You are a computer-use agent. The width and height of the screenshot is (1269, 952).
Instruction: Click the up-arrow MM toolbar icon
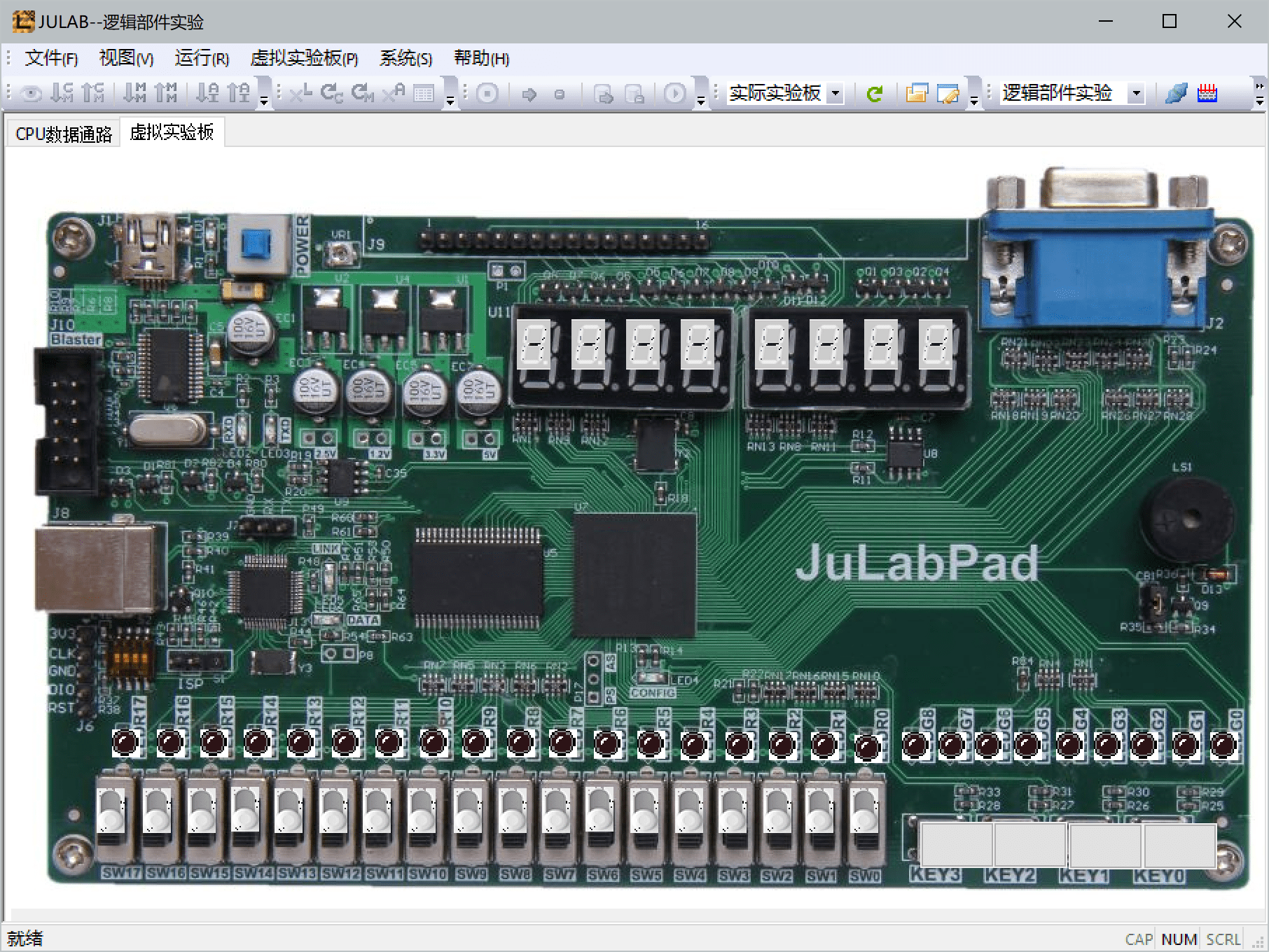pos(165,93)
